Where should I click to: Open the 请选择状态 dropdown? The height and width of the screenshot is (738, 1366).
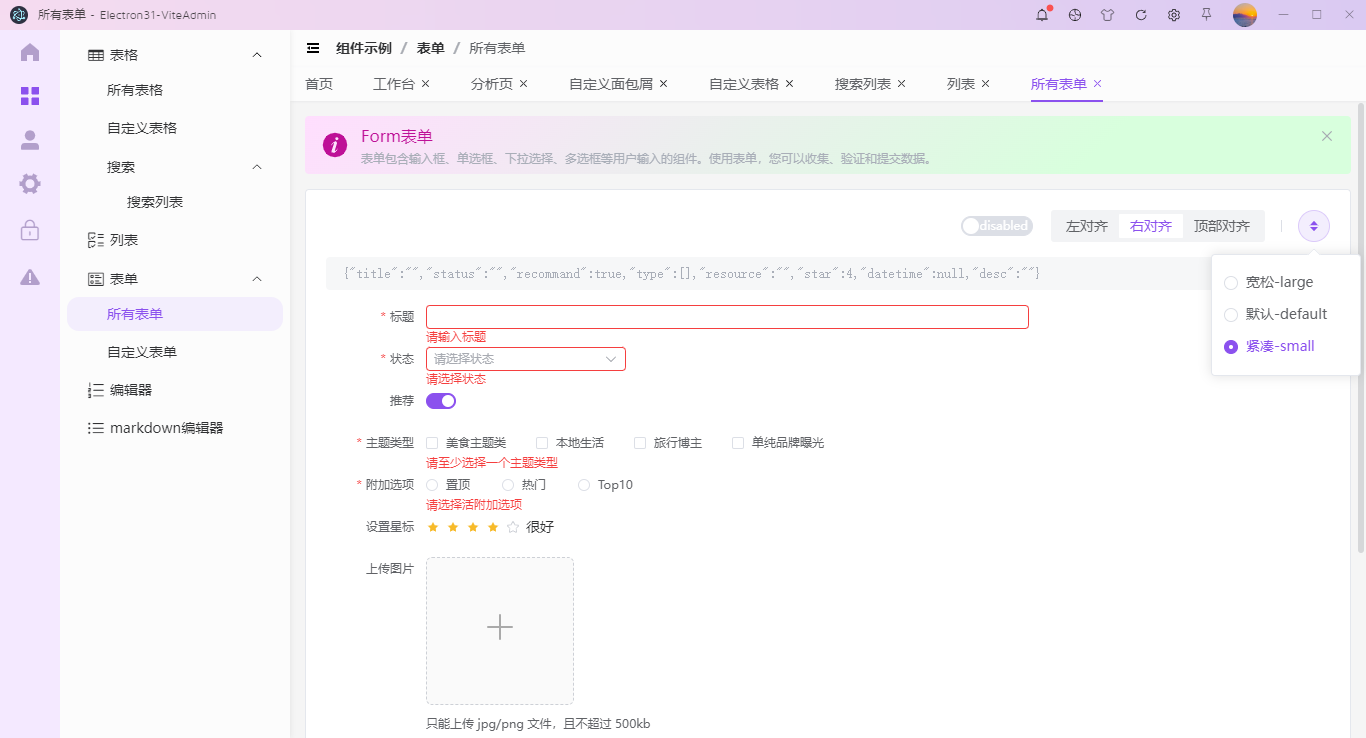click(525, 358)
